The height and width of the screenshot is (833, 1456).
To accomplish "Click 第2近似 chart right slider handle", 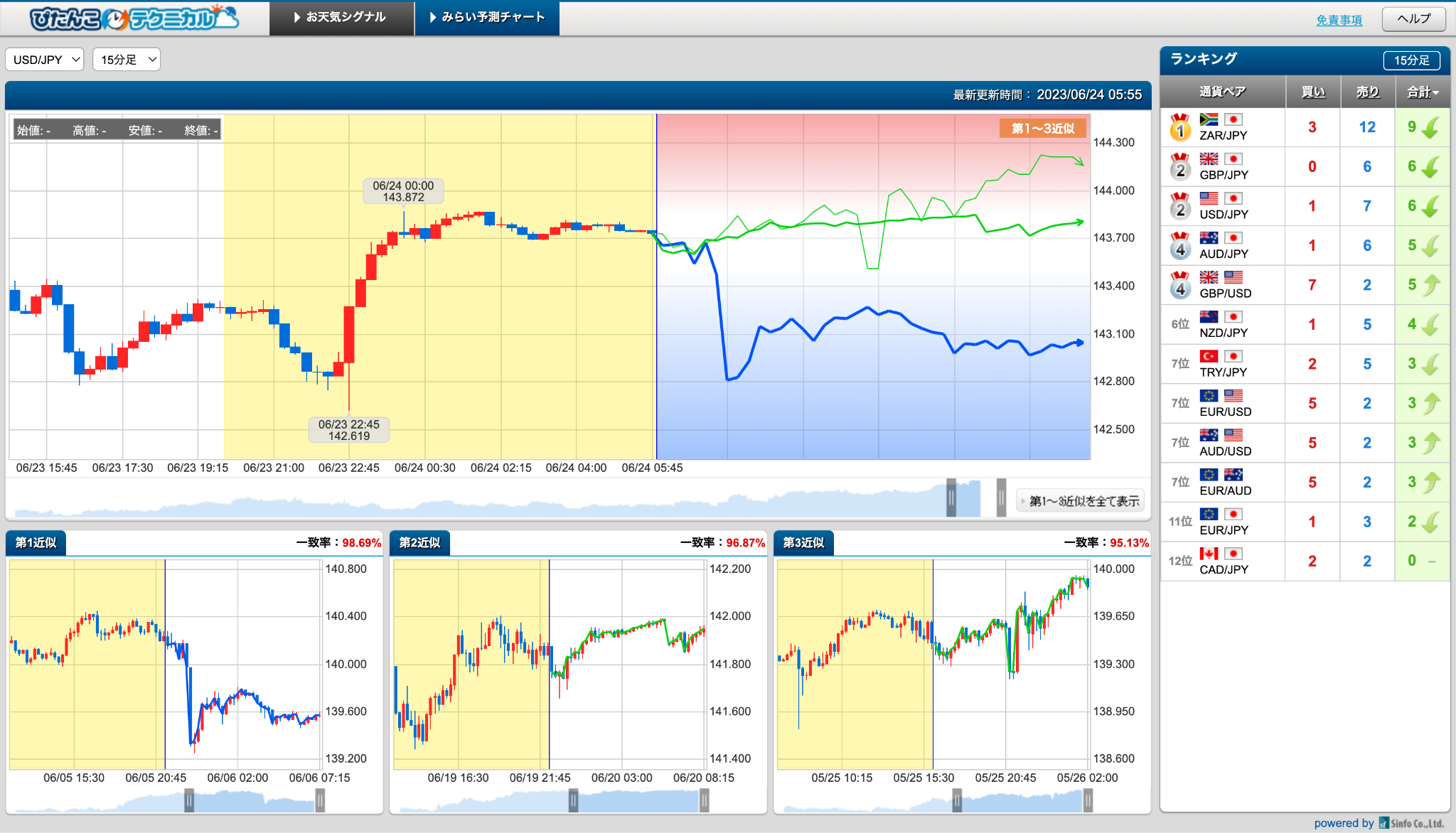I will point(704,801).
